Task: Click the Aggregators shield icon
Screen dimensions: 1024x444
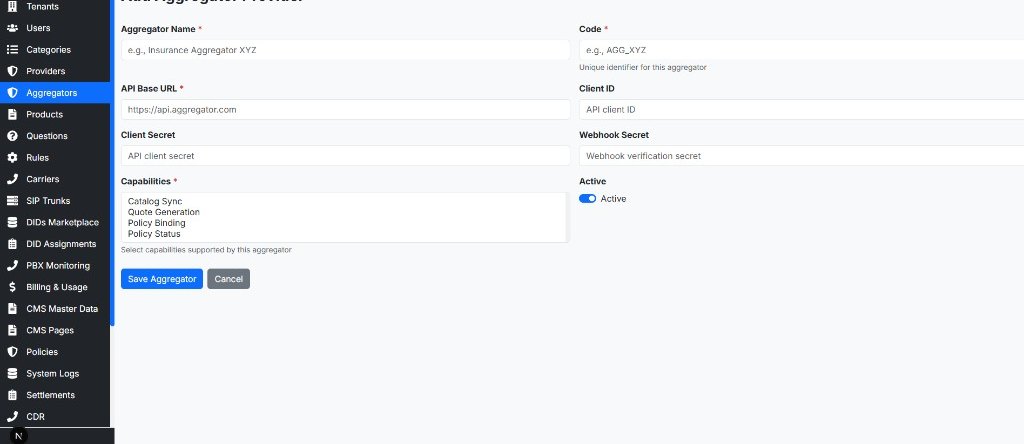Action: 12,93
